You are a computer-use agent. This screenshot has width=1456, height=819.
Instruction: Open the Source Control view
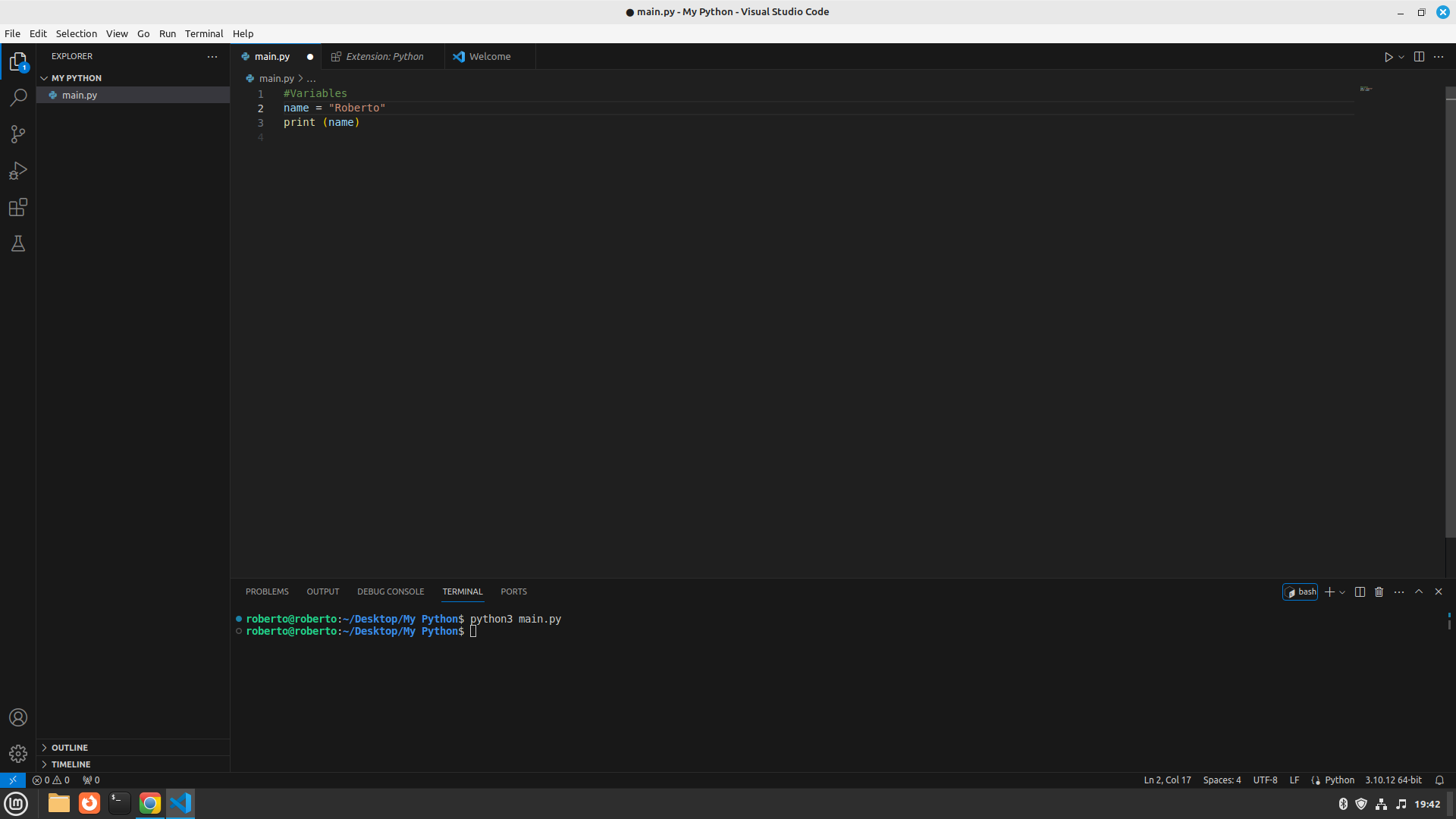(x=18, y=134)
